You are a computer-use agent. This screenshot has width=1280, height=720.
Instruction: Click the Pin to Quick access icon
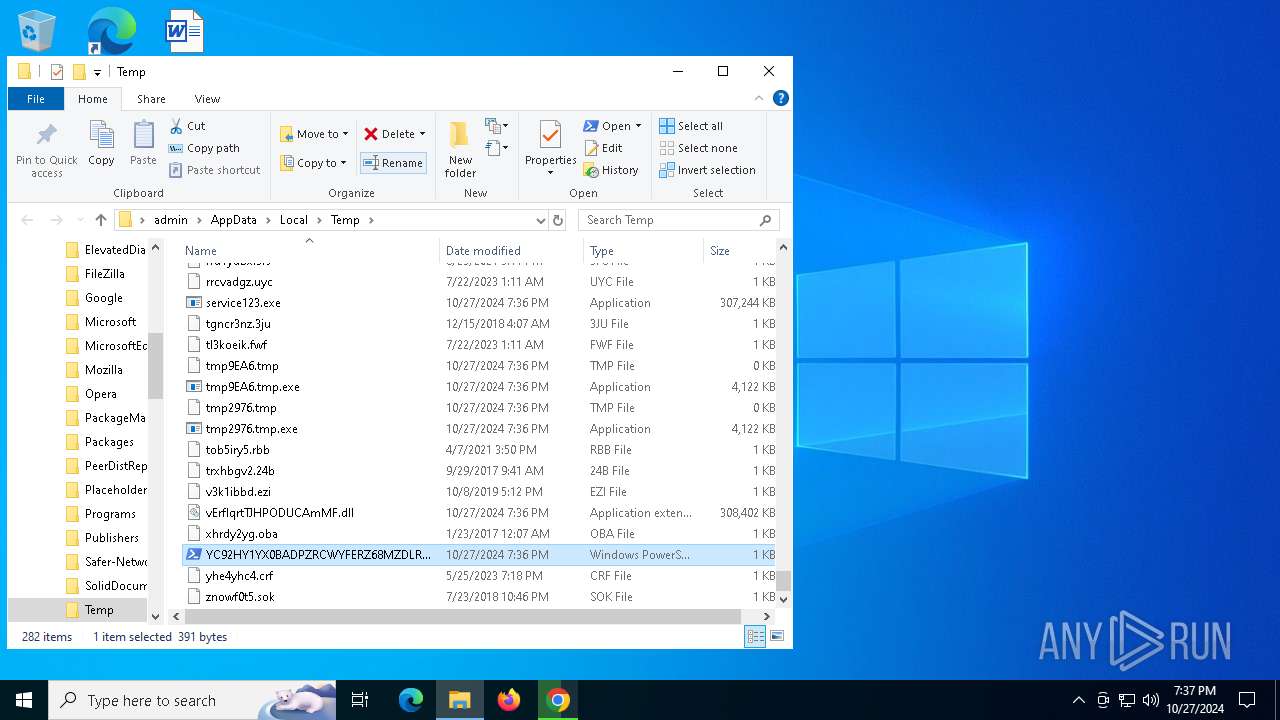click(x=46, y=150)
